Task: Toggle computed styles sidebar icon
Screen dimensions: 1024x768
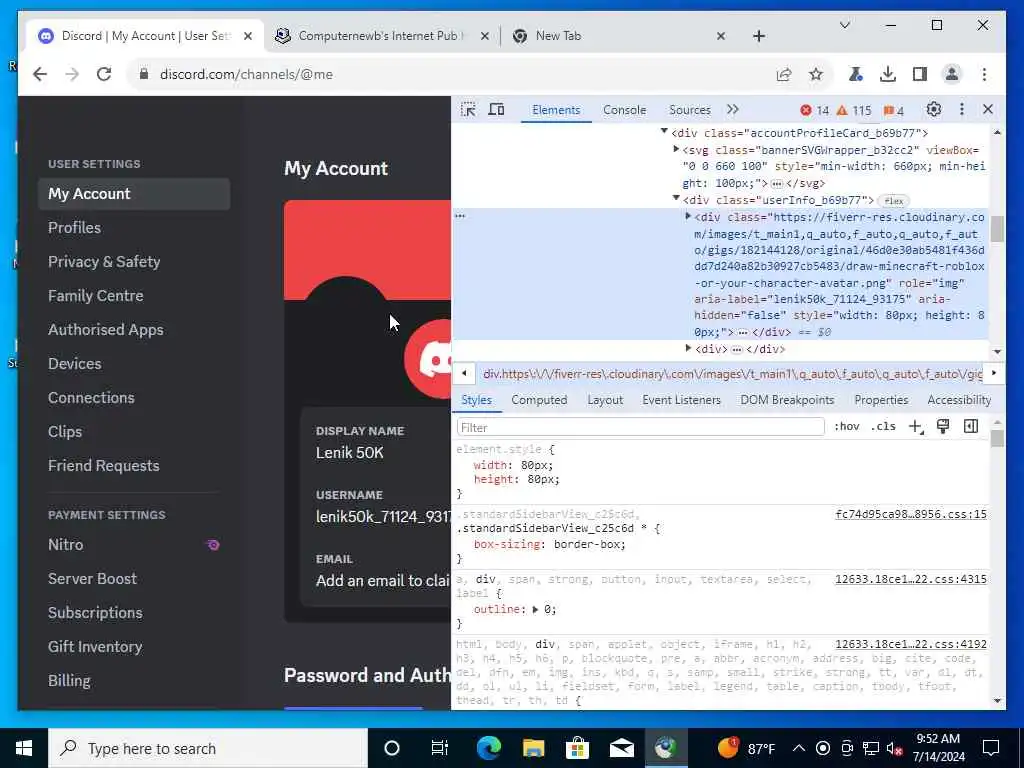Action: pyautogui.click(x=971, y=426)
